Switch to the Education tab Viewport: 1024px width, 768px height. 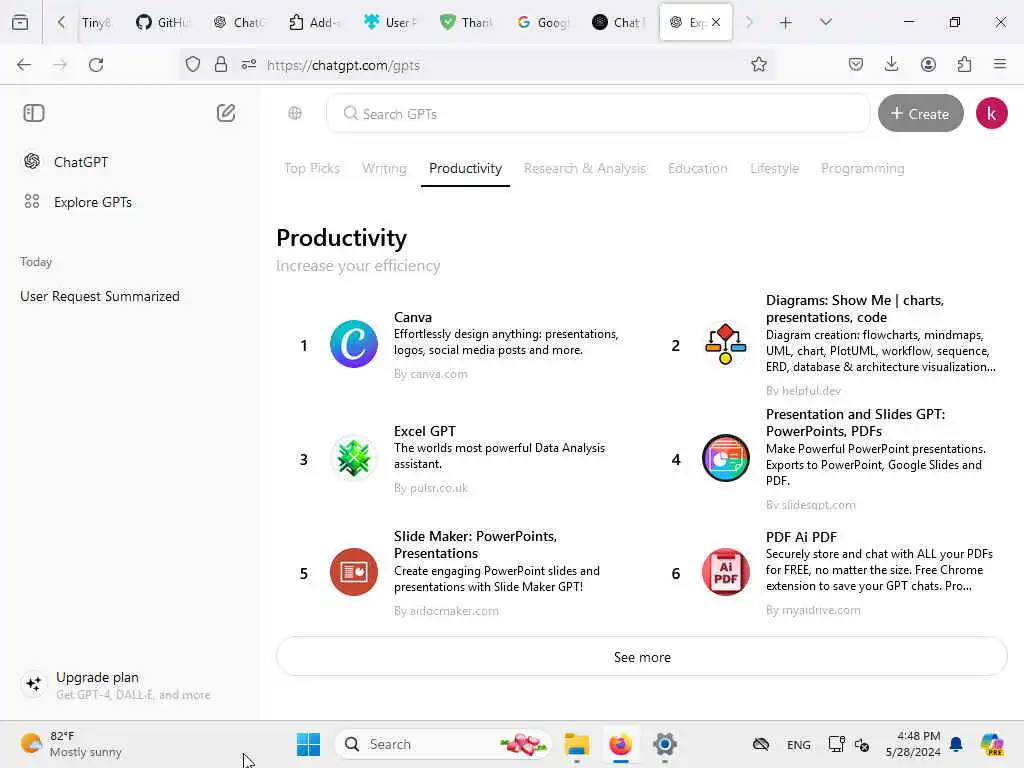coord(697,168)
